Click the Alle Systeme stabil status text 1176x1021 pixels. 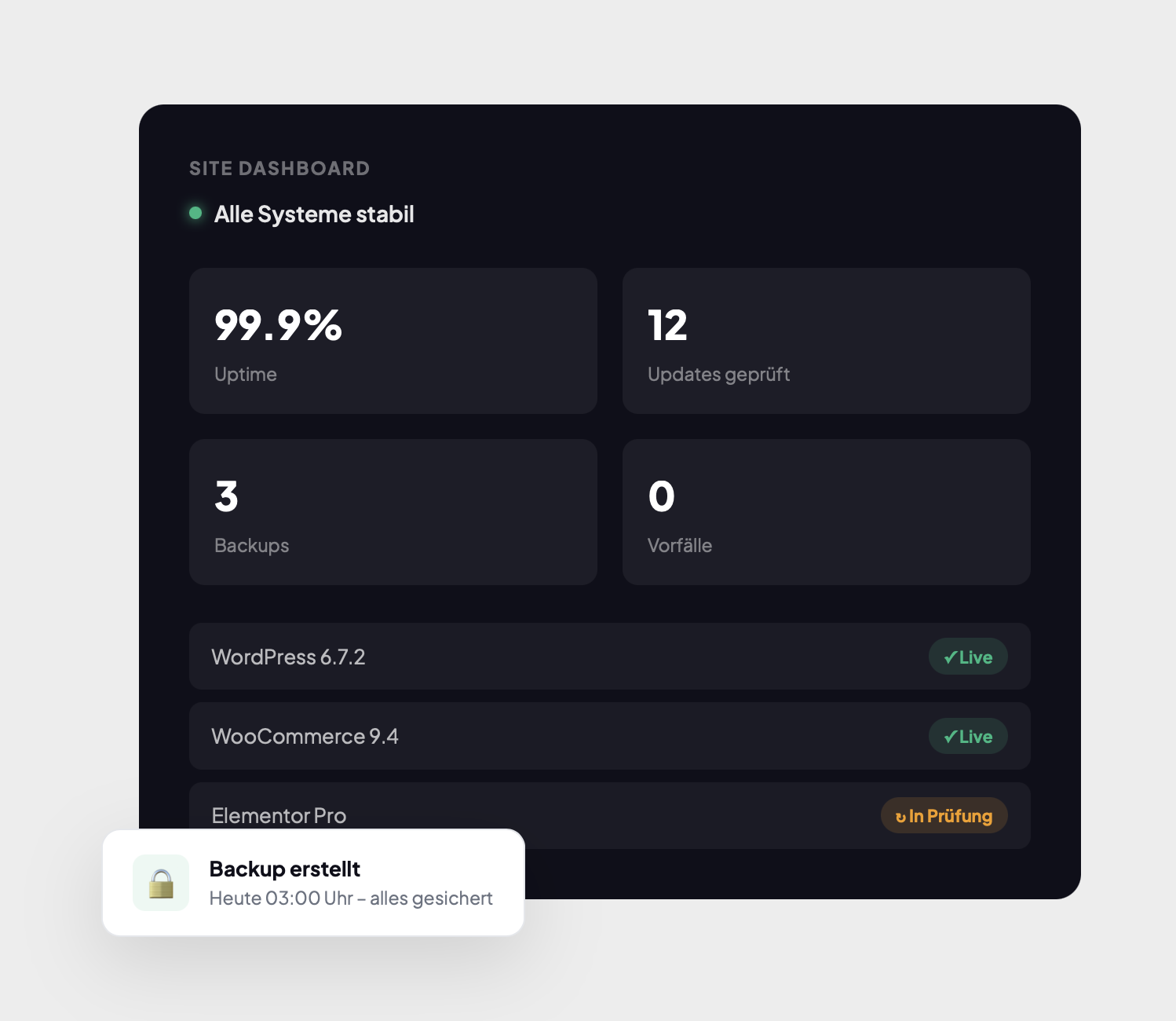pyautogui.click(x=313, y=214)
